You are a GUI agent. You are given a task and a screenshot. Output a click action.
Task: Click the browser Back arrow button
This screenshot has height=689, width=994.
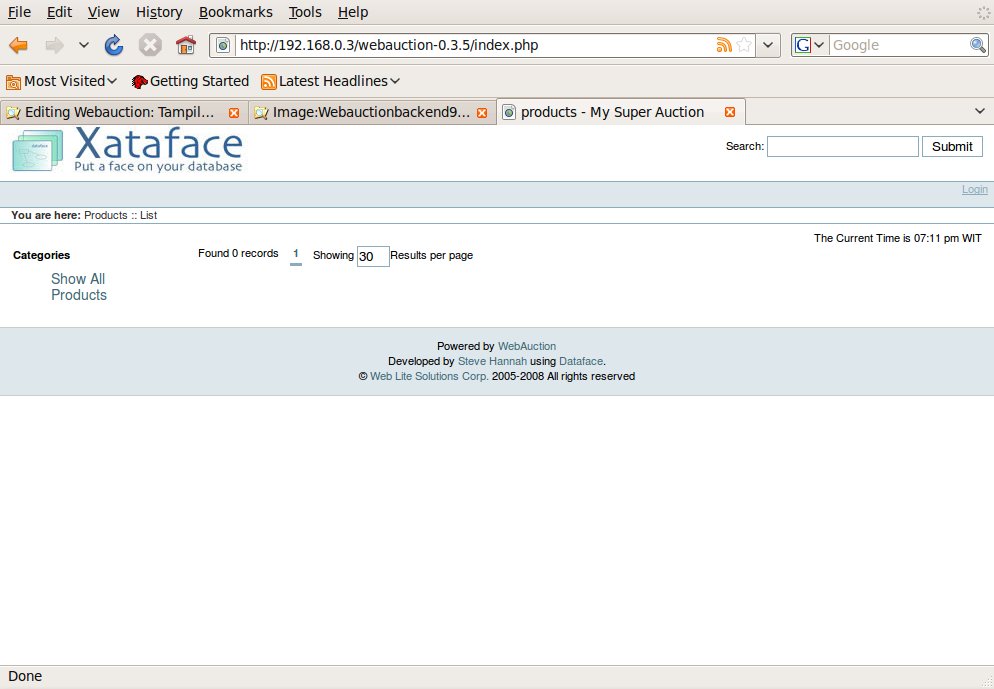[18, 45]
